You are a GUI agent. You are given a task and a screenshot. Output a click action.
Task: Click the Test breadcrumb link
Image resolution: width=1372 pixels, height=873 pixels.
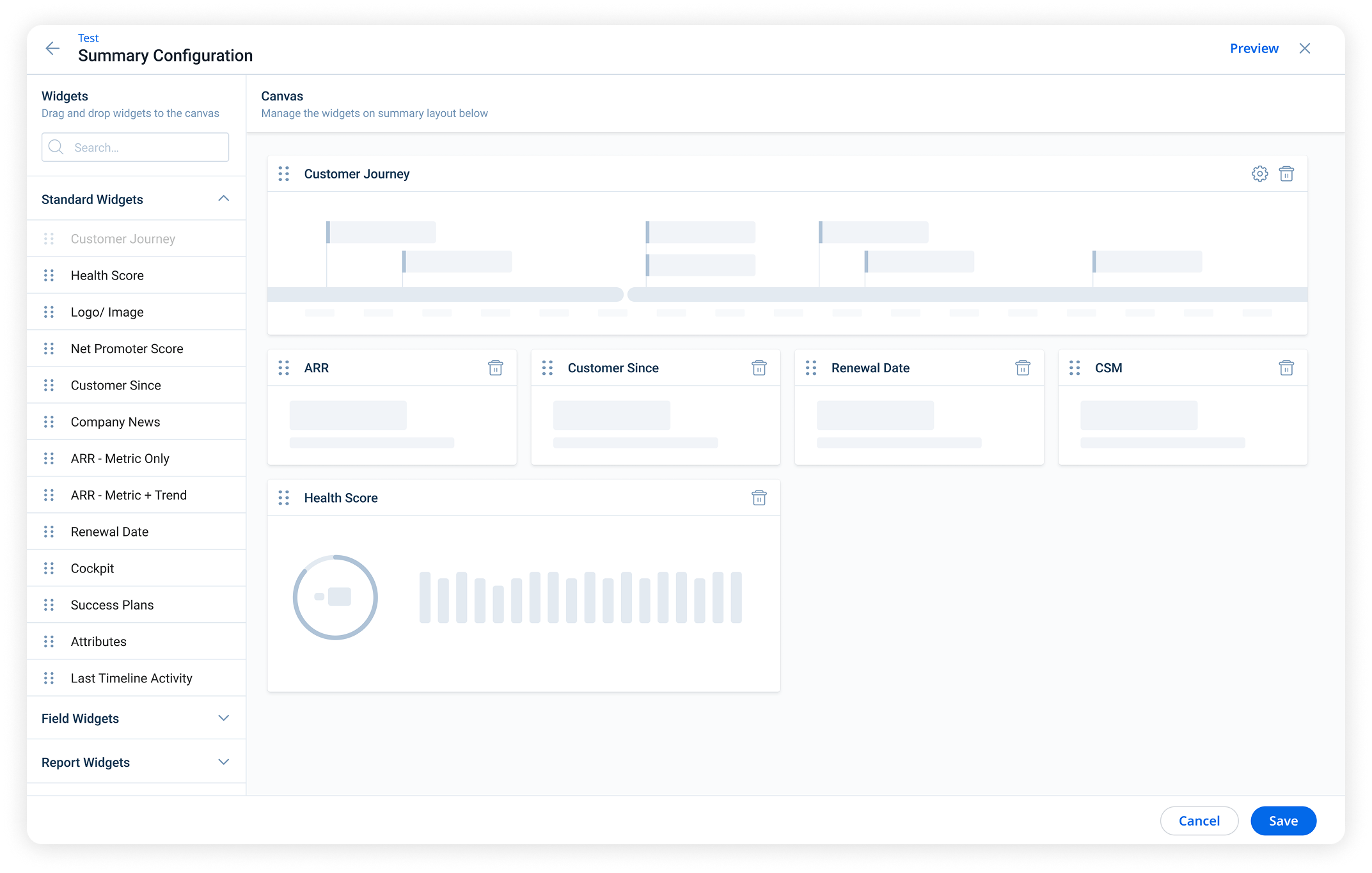[88, 38]
